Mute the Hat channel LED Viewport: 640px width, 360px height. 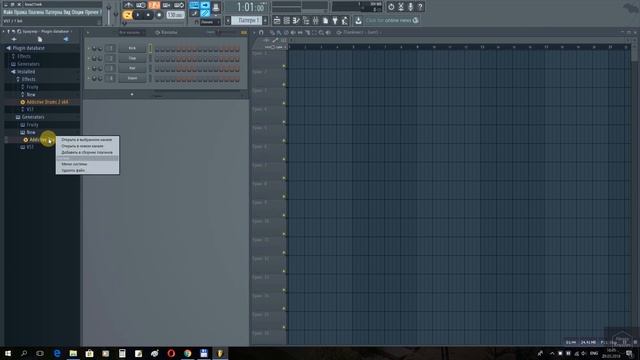coord(89,68)
